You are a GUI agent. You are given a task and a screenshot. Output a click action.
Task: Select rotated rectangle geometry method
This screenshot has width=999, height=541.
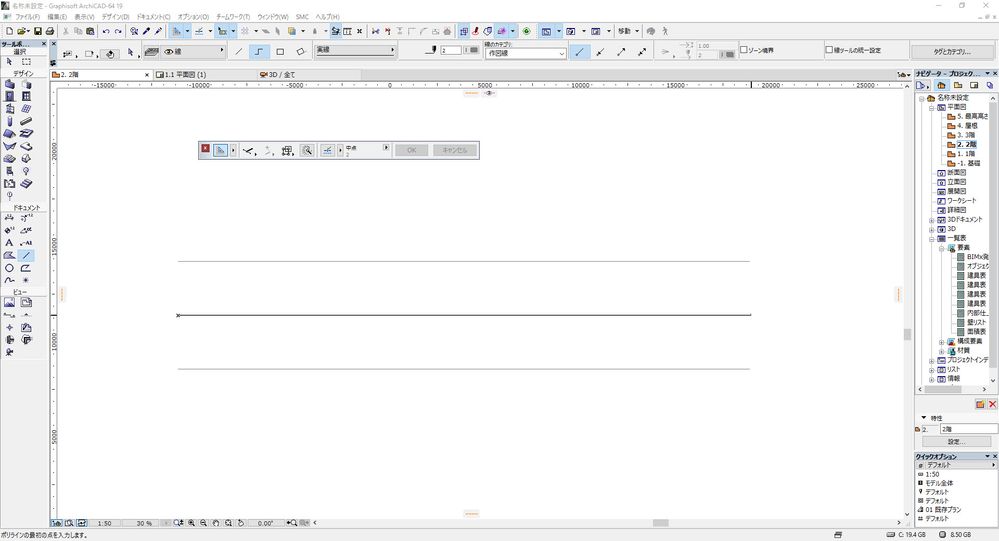(x=301, y=52)
